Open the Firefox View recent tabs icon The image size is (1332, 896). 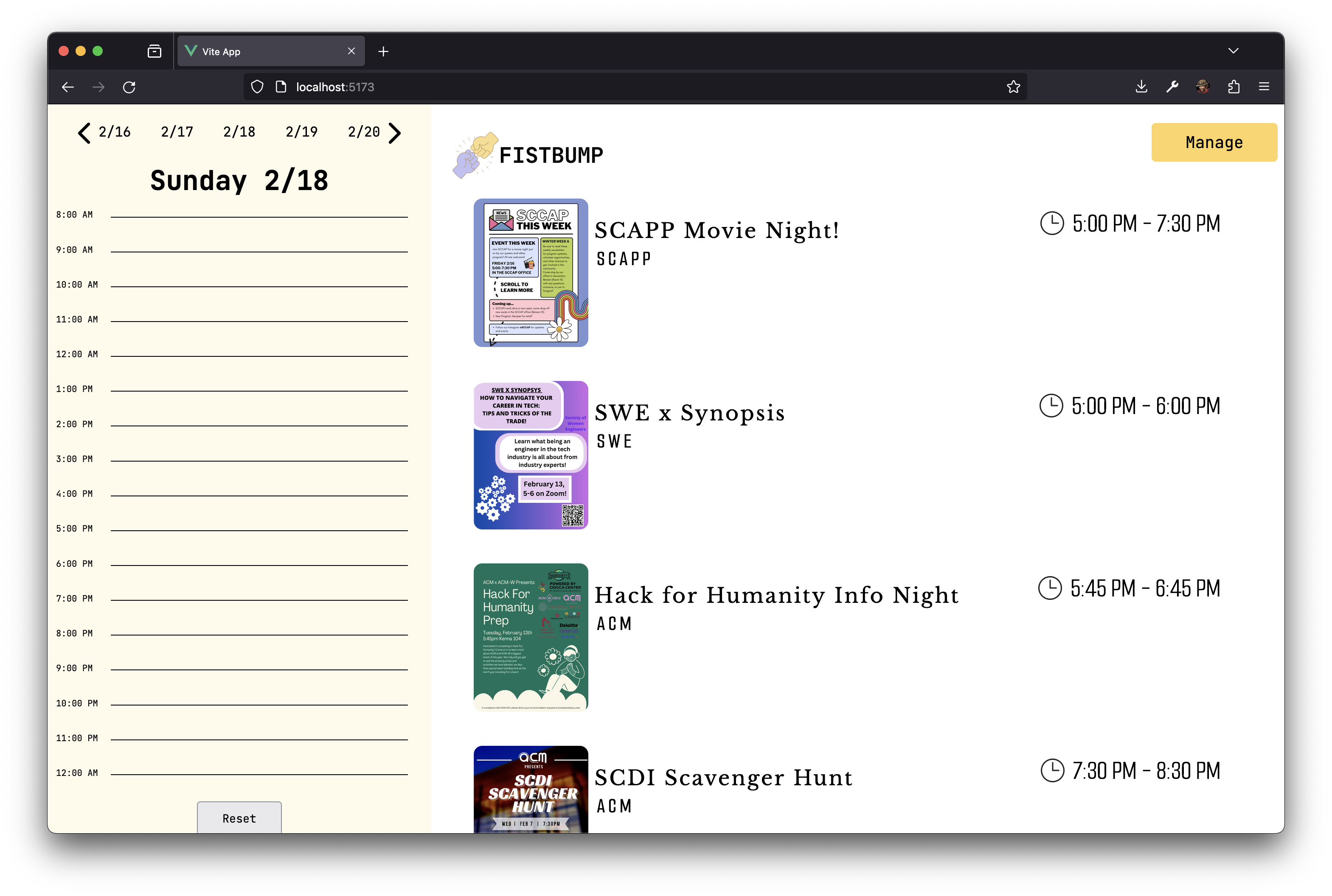(x=155, y=51)
